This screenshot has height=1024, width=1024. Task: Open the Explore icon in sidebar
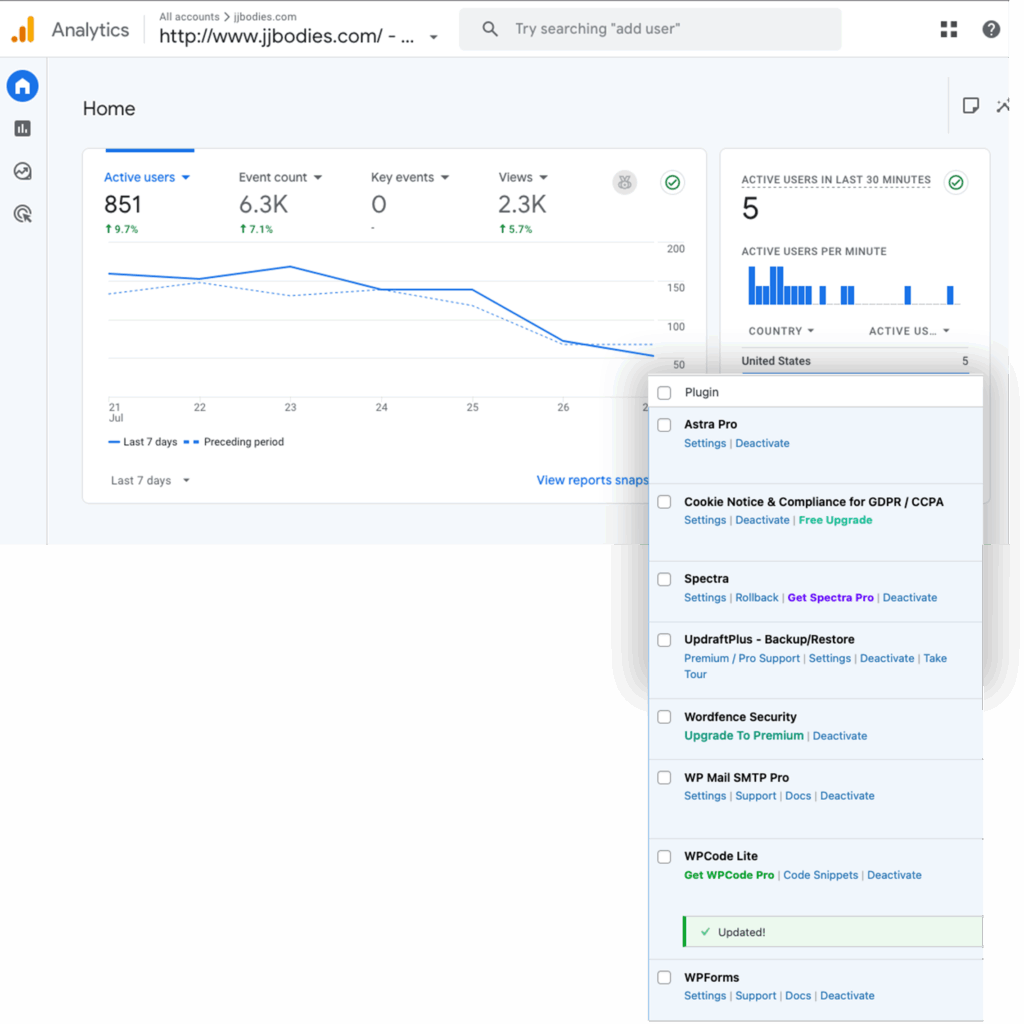tap(22, 171)
